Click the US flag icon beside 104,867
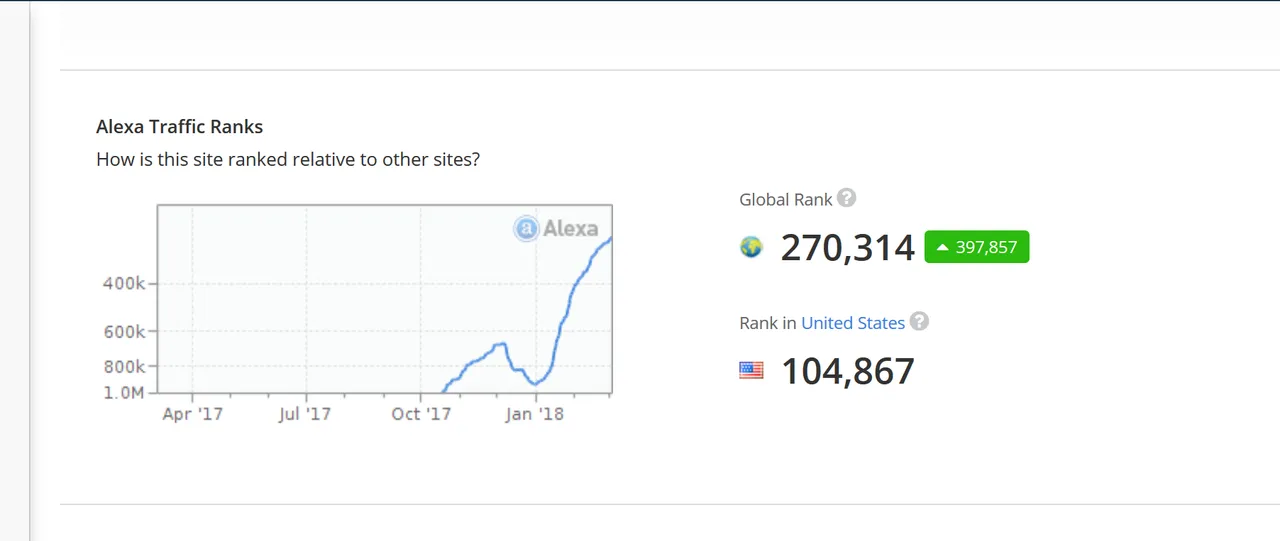This screenshot has height=541, width=1280. point(751,371)
